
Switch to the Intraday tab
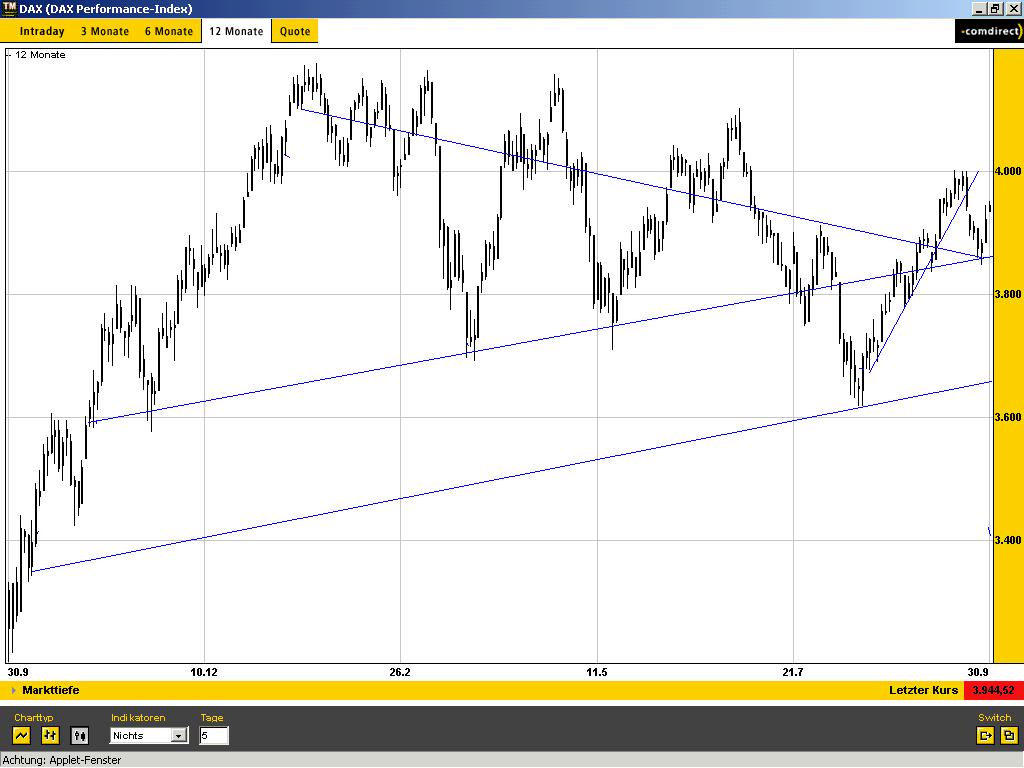click(x=42, y=31)
